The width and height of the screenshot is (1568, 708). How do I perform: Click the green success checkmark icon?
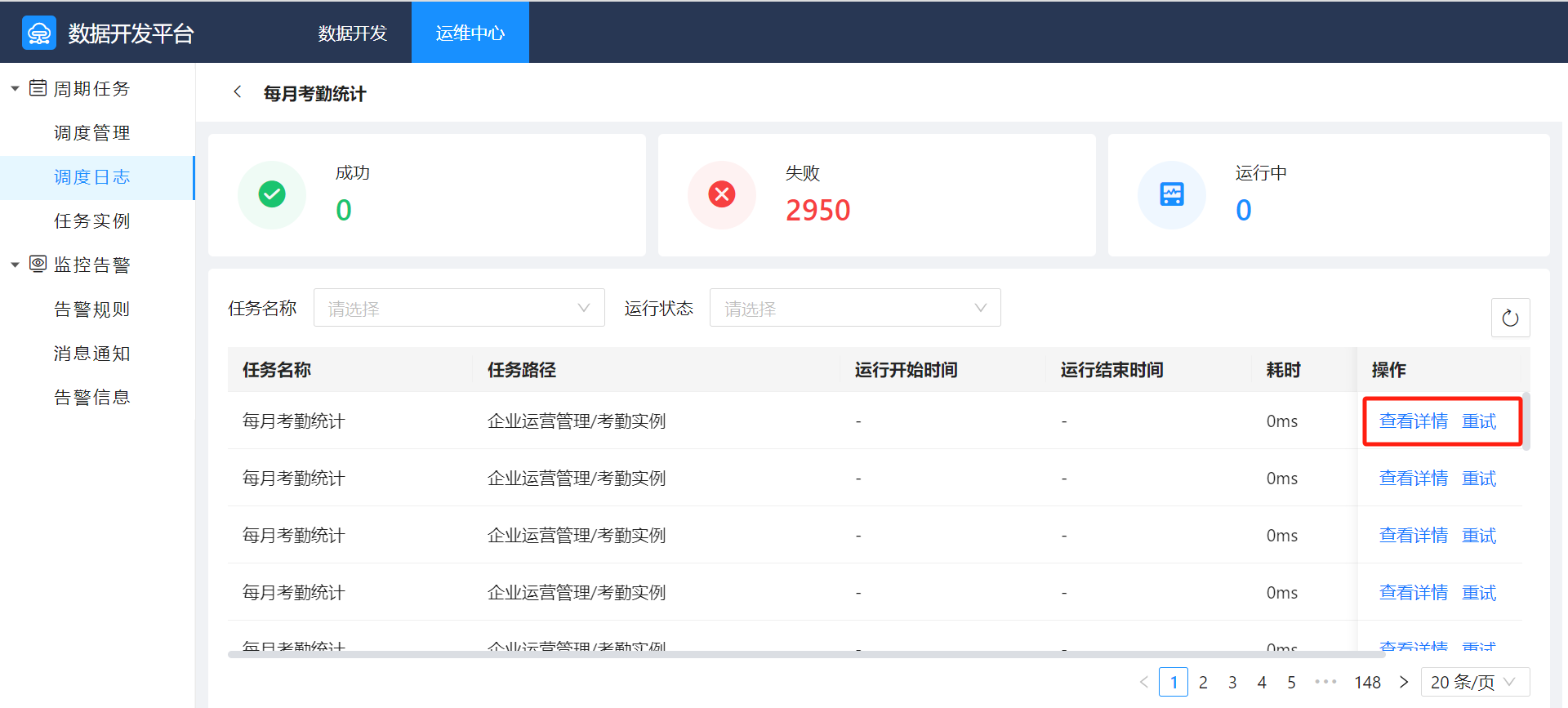pos(272,194)
